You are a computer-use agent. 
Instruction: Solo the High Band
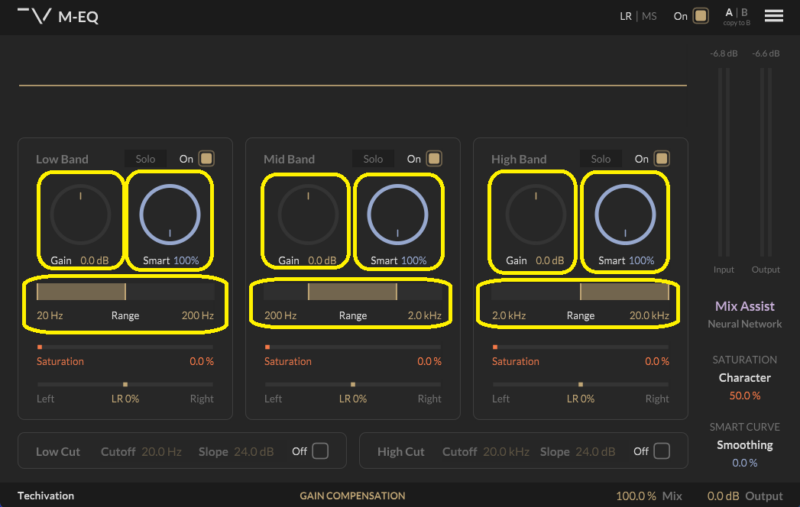point(601,159)
